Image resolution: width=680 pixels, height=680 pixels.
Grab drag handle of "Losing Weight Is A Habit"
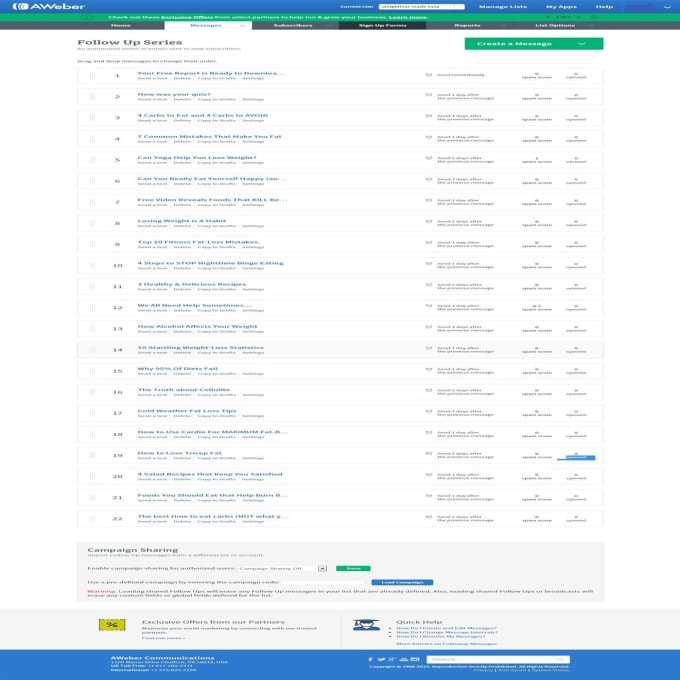(x=92, y=223)
